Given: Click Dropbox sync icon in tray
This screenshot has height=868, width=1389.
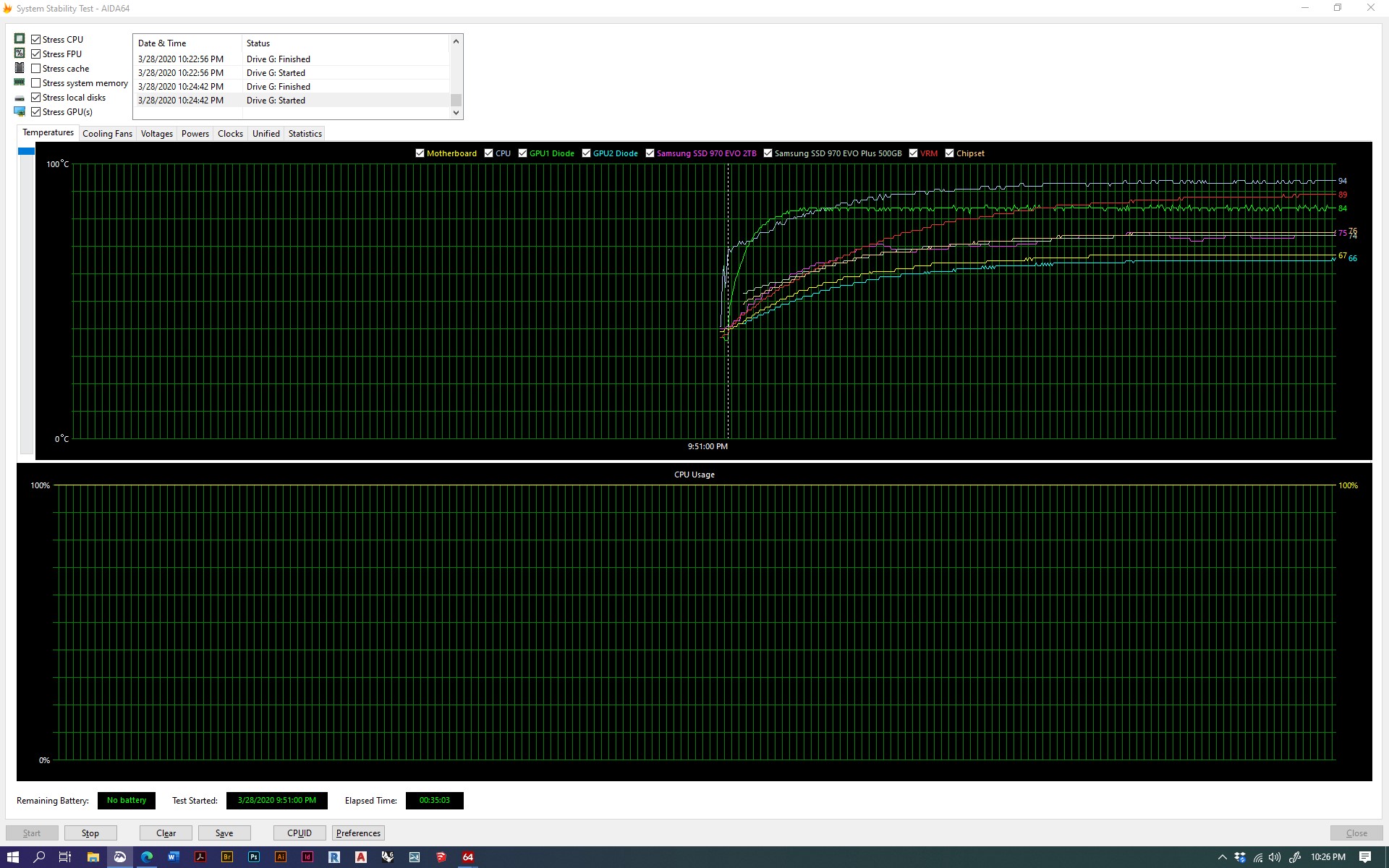Looking at the screenshot, I should coord(1240,857).
